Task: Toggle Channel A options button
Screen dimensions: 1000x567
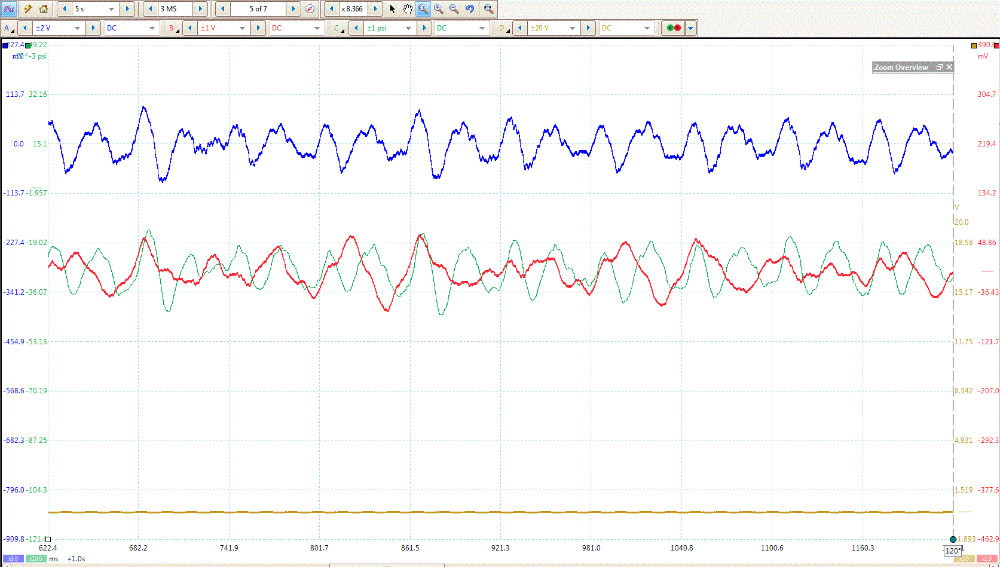Action: (x=10, y=28)
